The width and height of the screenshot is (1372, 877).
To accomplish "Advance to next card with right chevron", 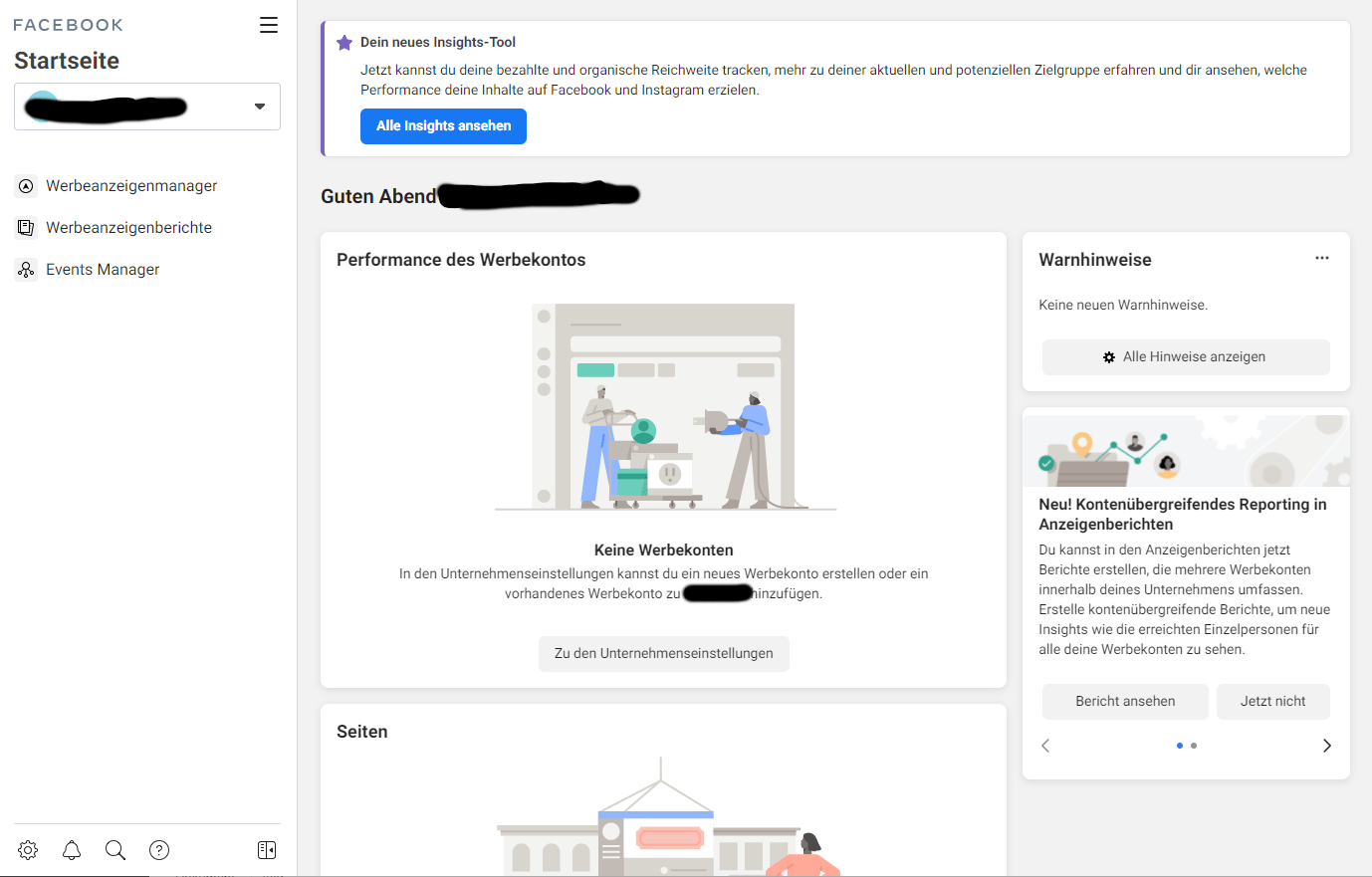I will [1327, 746].
